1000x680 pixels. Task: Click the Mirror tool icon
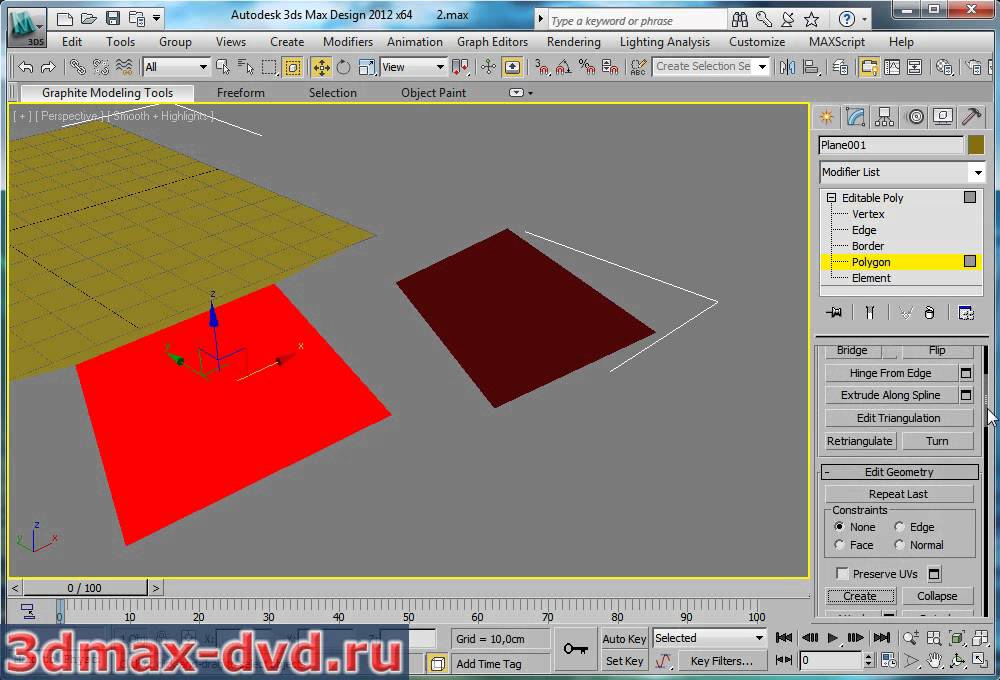tap(788, 66)
